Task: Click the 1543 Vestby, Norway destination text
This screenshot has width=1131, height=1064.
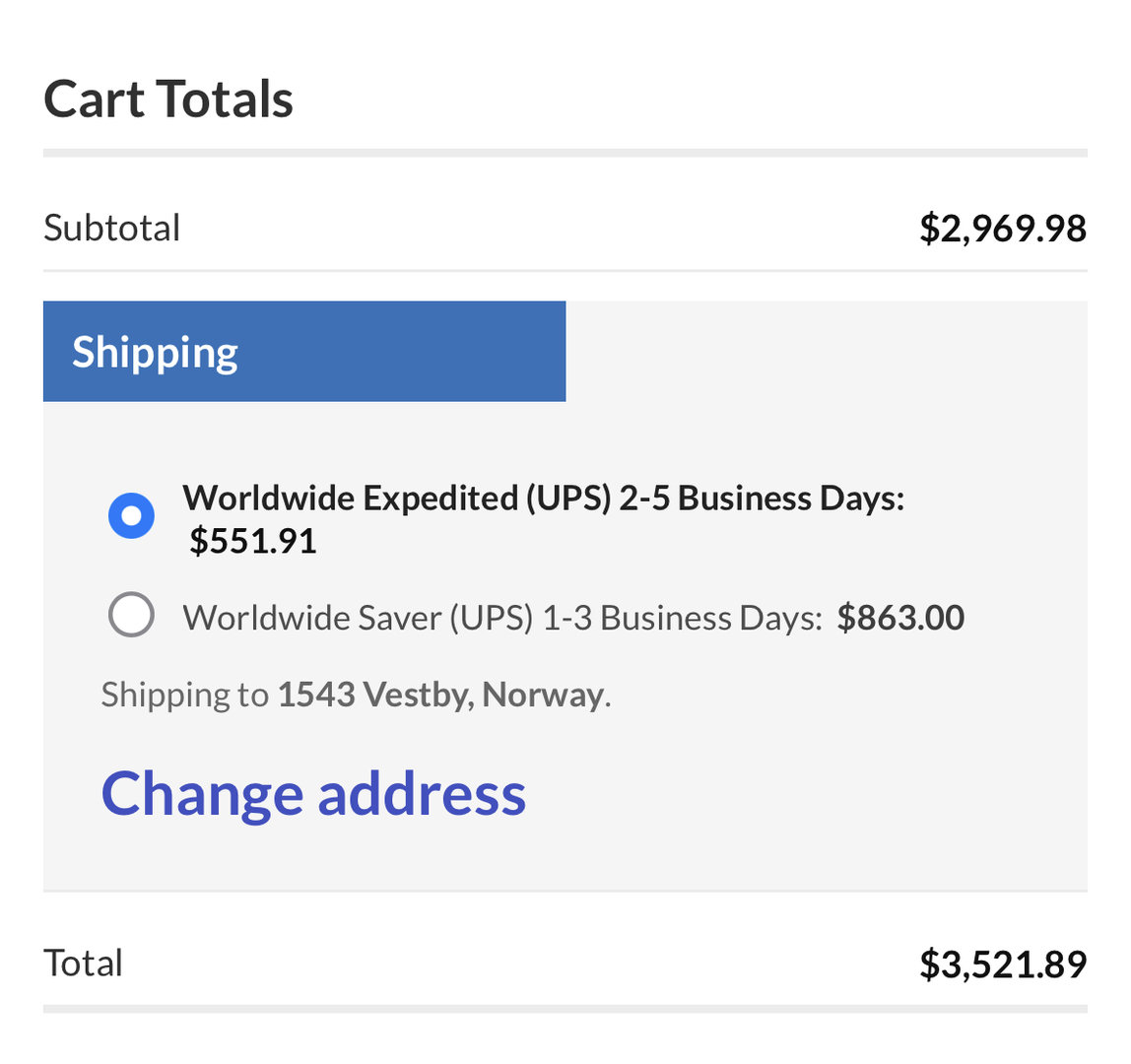Action: coord(440,695)
